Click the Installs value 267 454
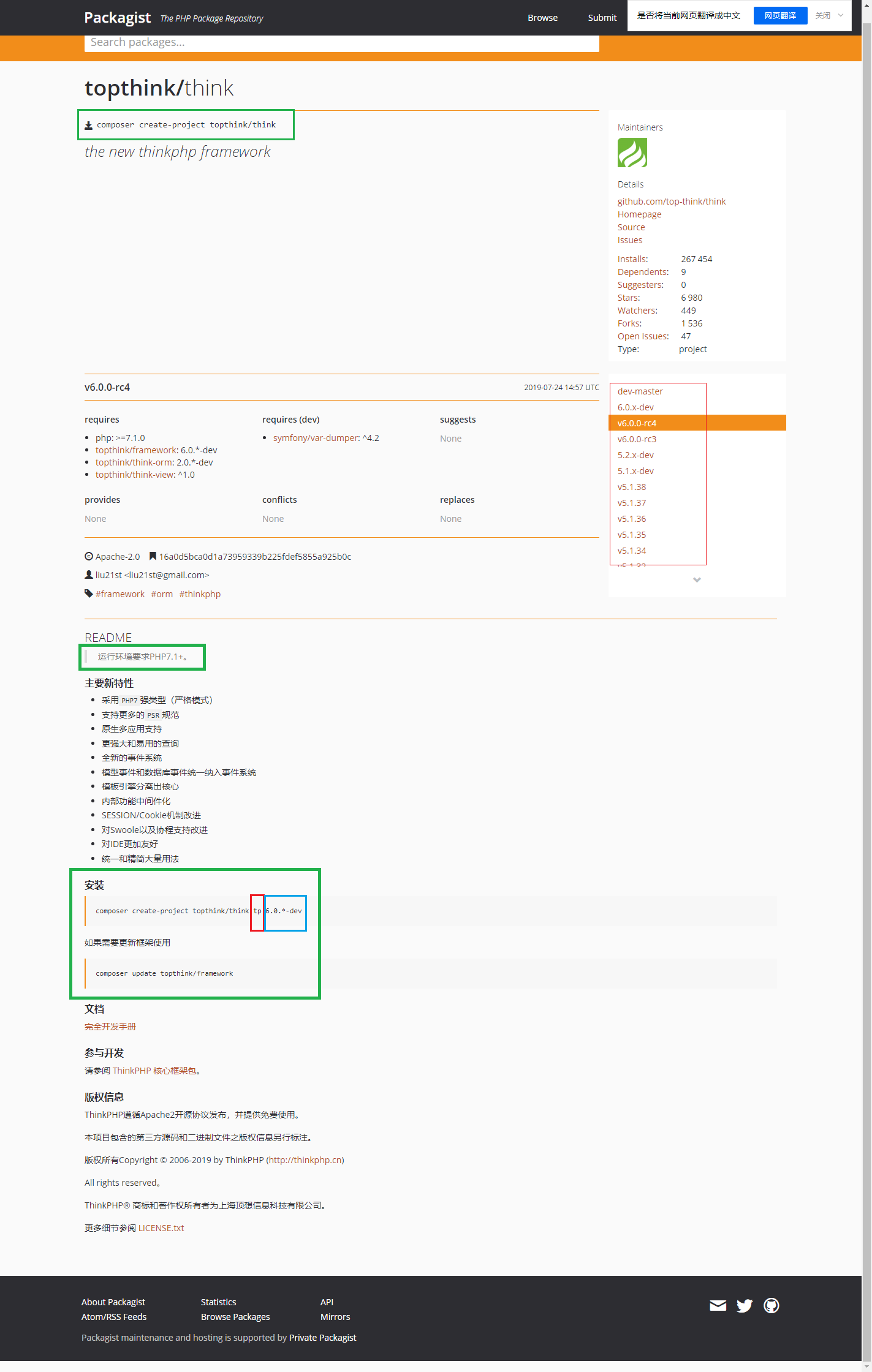872x1372 pixels. tap(697, 259)
